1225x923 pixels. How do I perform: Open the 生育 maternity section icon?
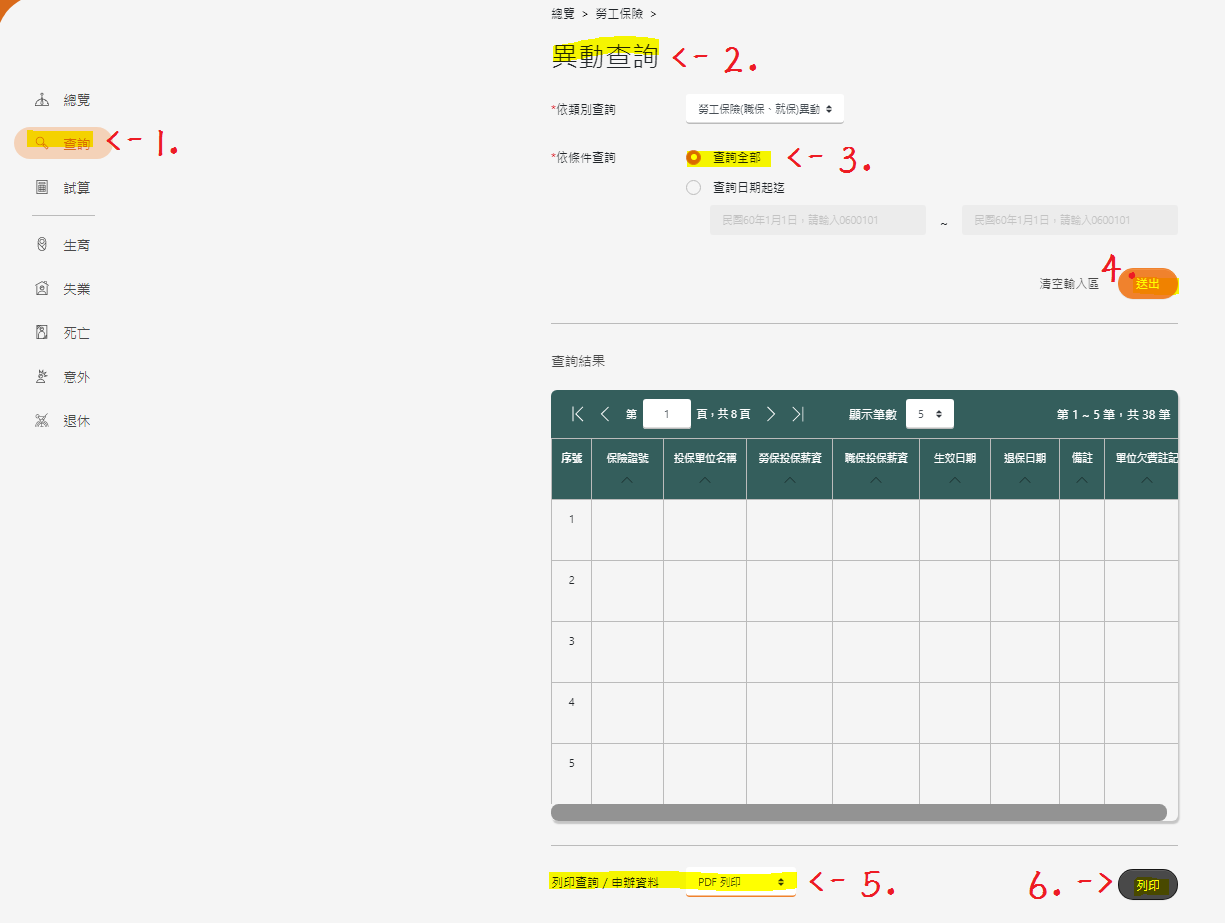point(42,245)
